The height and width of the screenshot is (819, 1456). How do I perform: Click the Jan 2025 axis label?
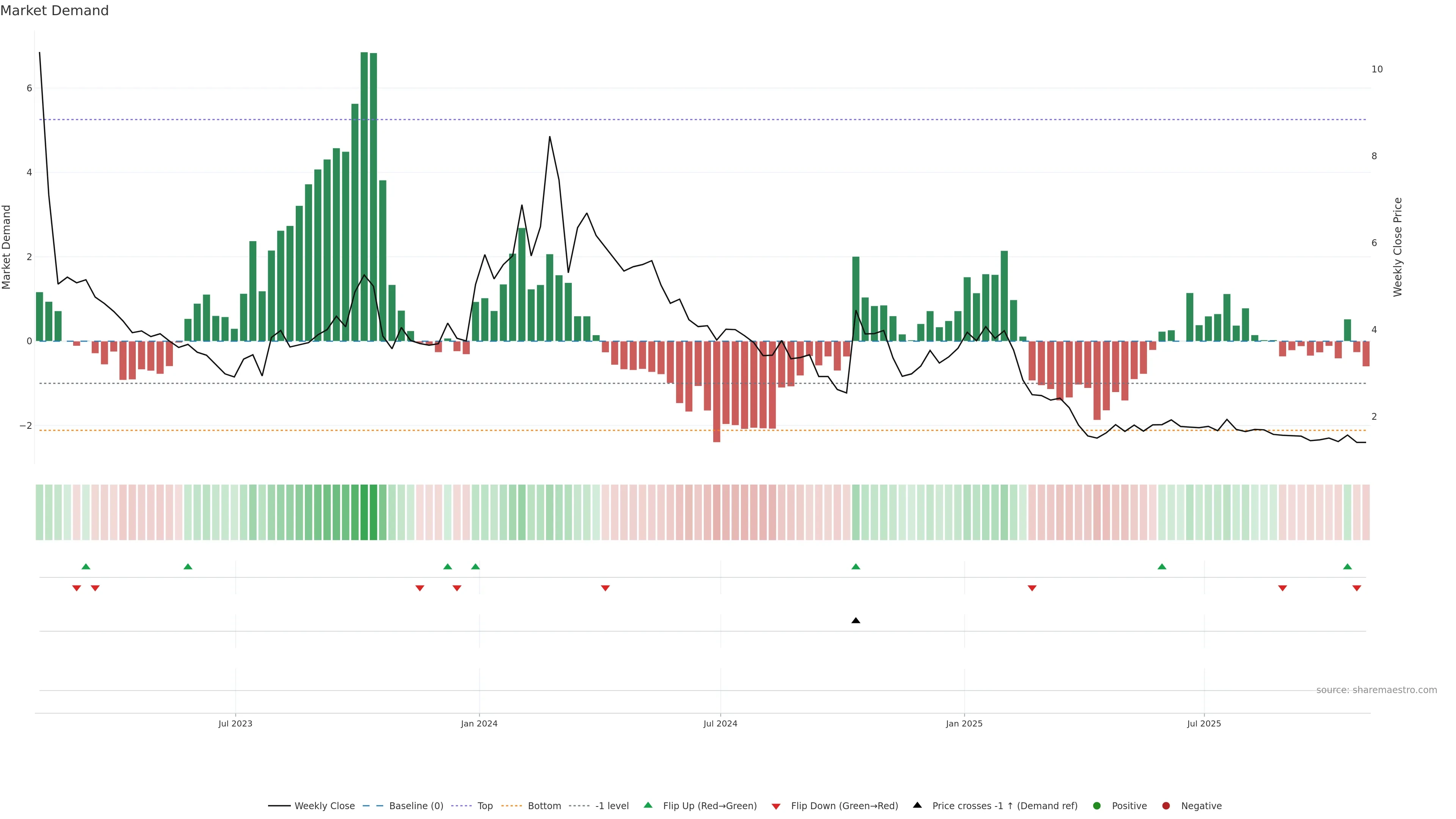(964, 723)
